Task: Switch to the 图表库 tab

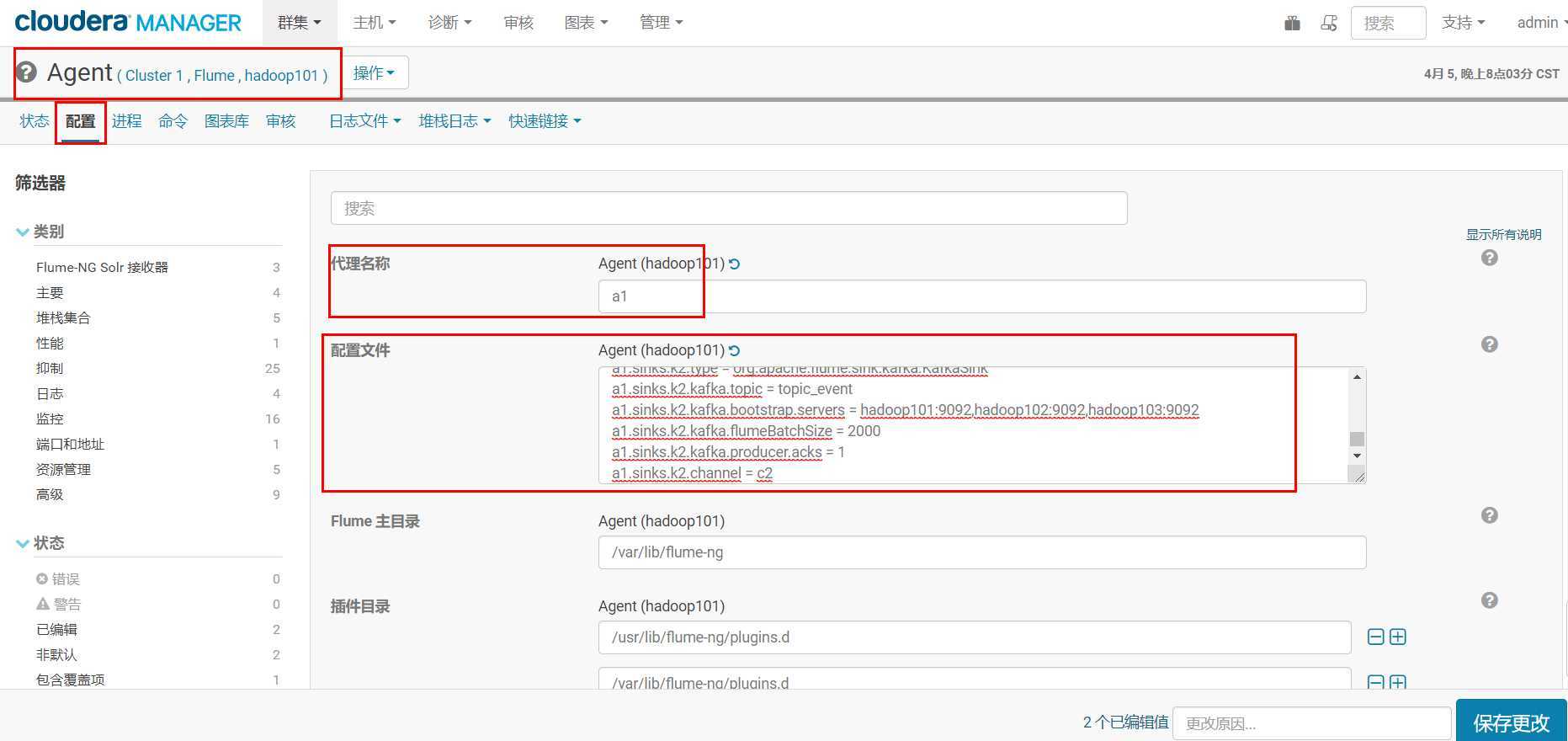Action: click(x=227, y=121)
